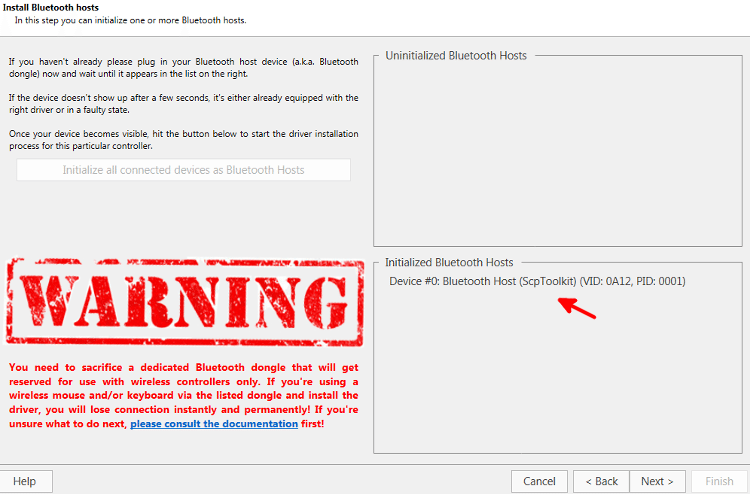
Task: Click the 'Install Bluetooth hosts' heading
Action: pyautogui.click(x=51, y=8)
